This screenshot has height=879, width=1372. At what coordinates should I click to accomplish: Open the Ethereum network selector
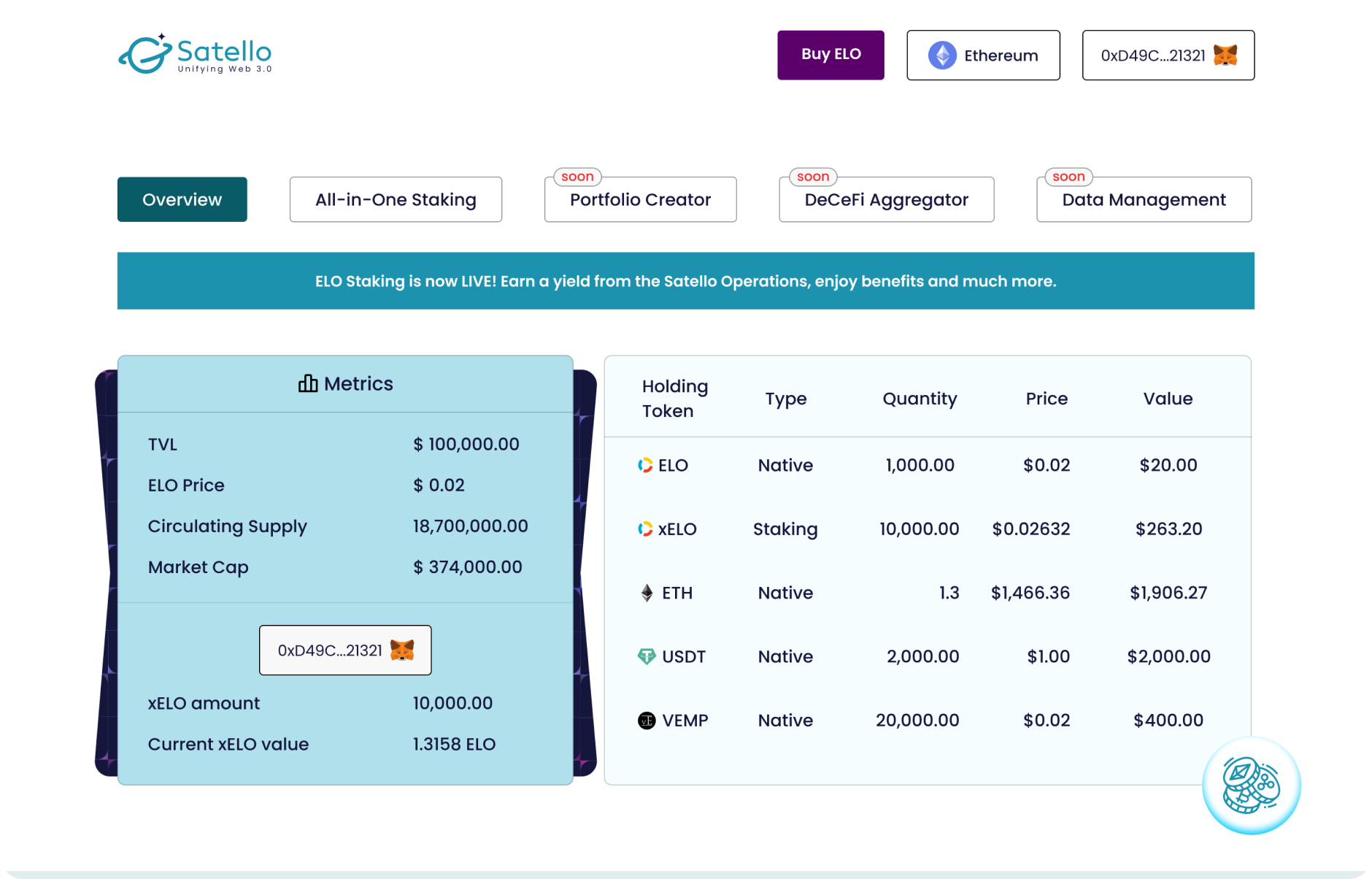tap(983, 55)
